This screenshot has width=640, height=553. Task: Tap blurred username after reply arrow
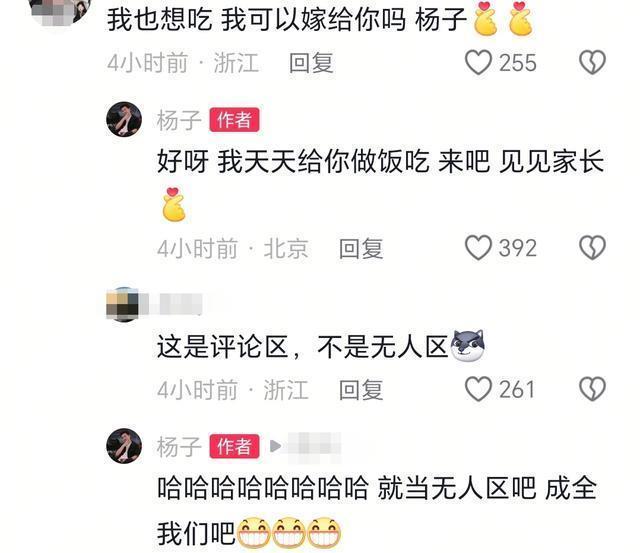313,447
